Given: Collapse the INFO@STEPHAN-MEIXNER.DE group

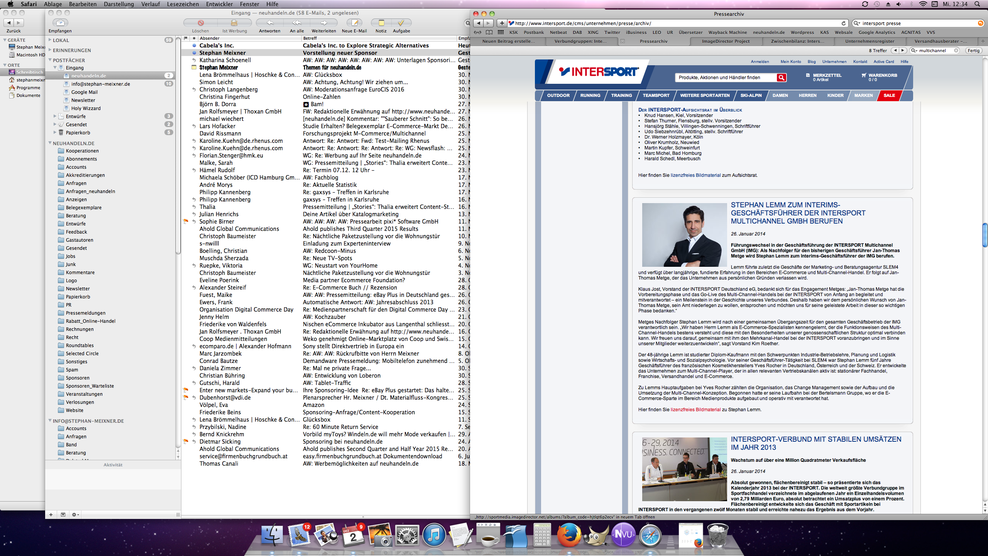Looking at the screenshot, I should 50,420.
